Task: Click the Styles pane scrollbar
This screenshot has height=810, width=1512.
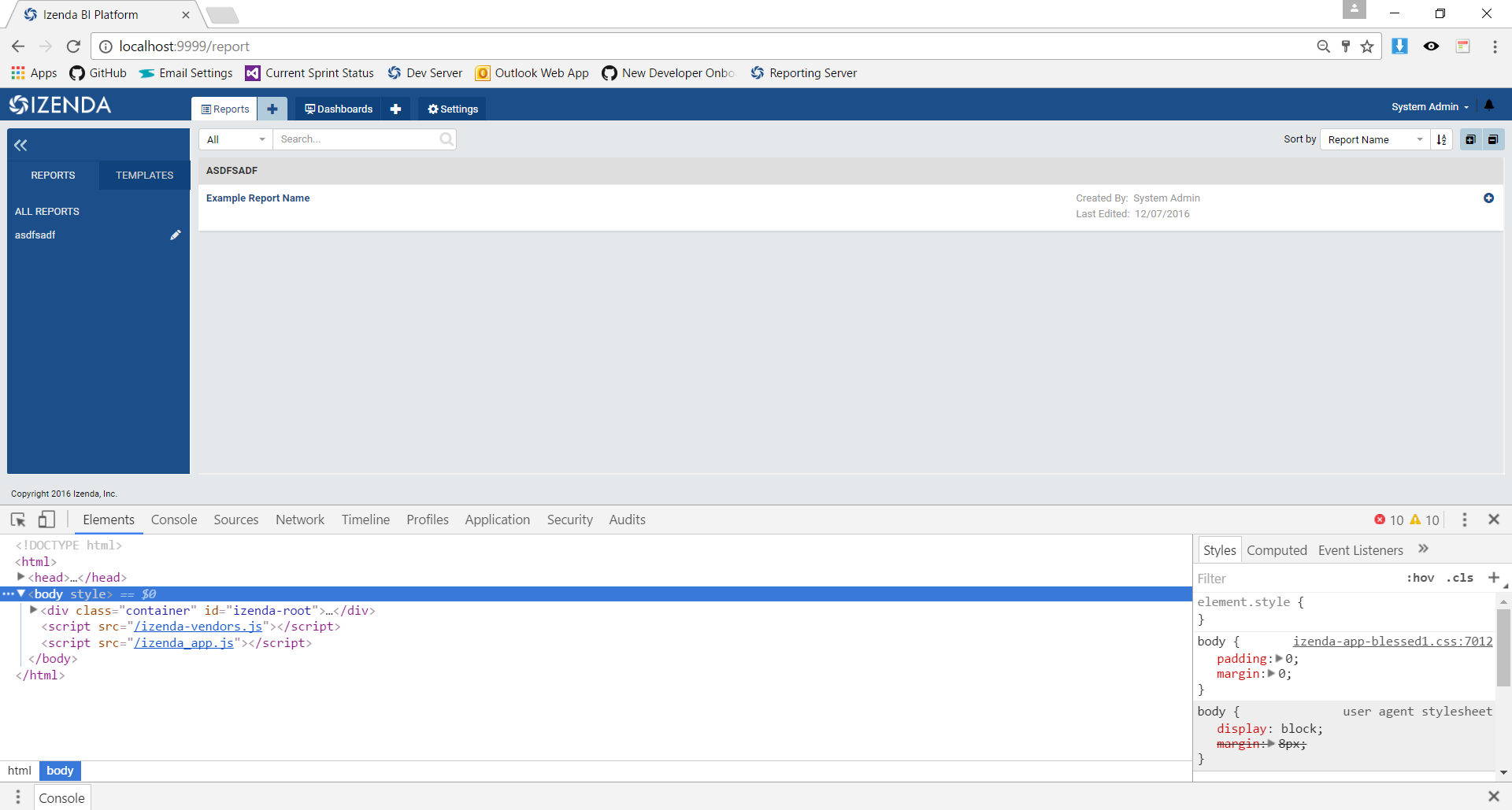Action: (1503, 647)
